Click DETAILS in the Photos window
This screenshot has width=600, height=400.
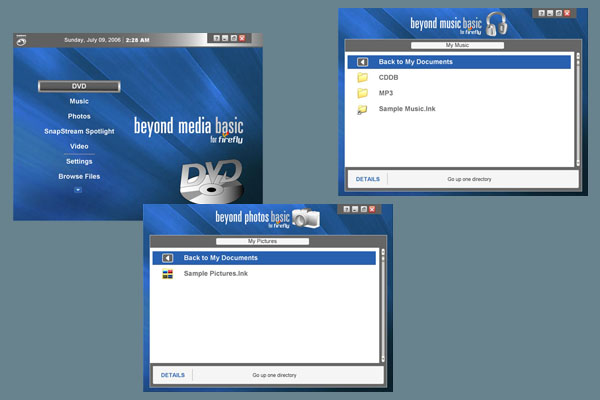173,375
